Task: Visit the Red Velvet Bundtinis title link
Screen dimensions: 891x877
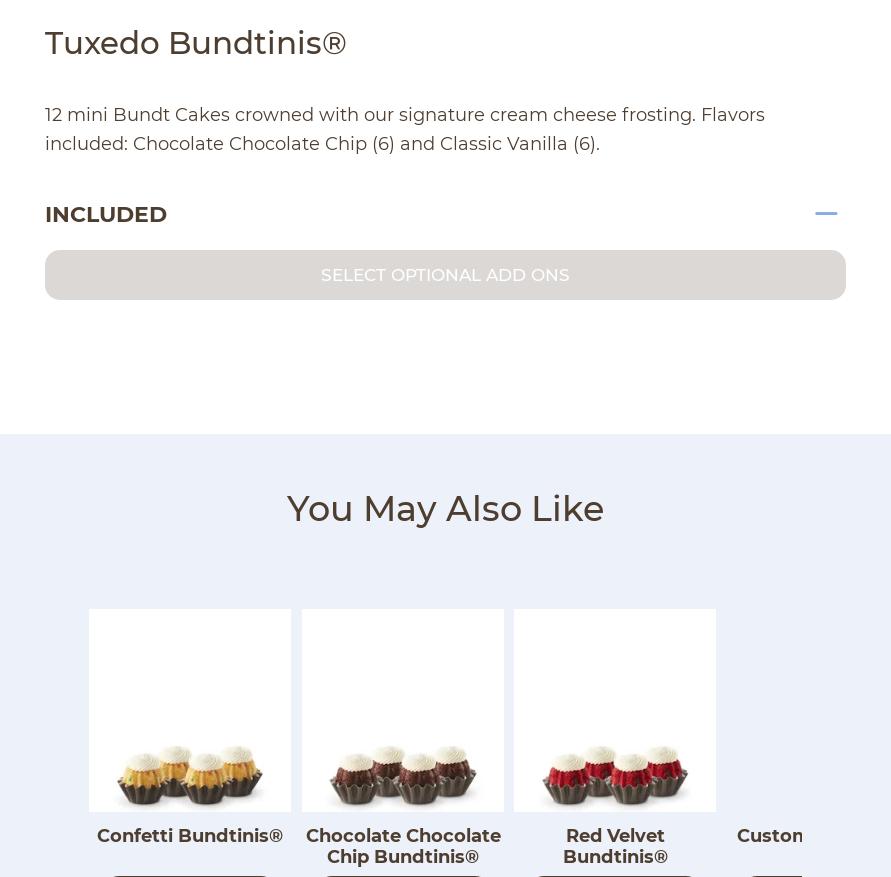Action: coord(615,846)
